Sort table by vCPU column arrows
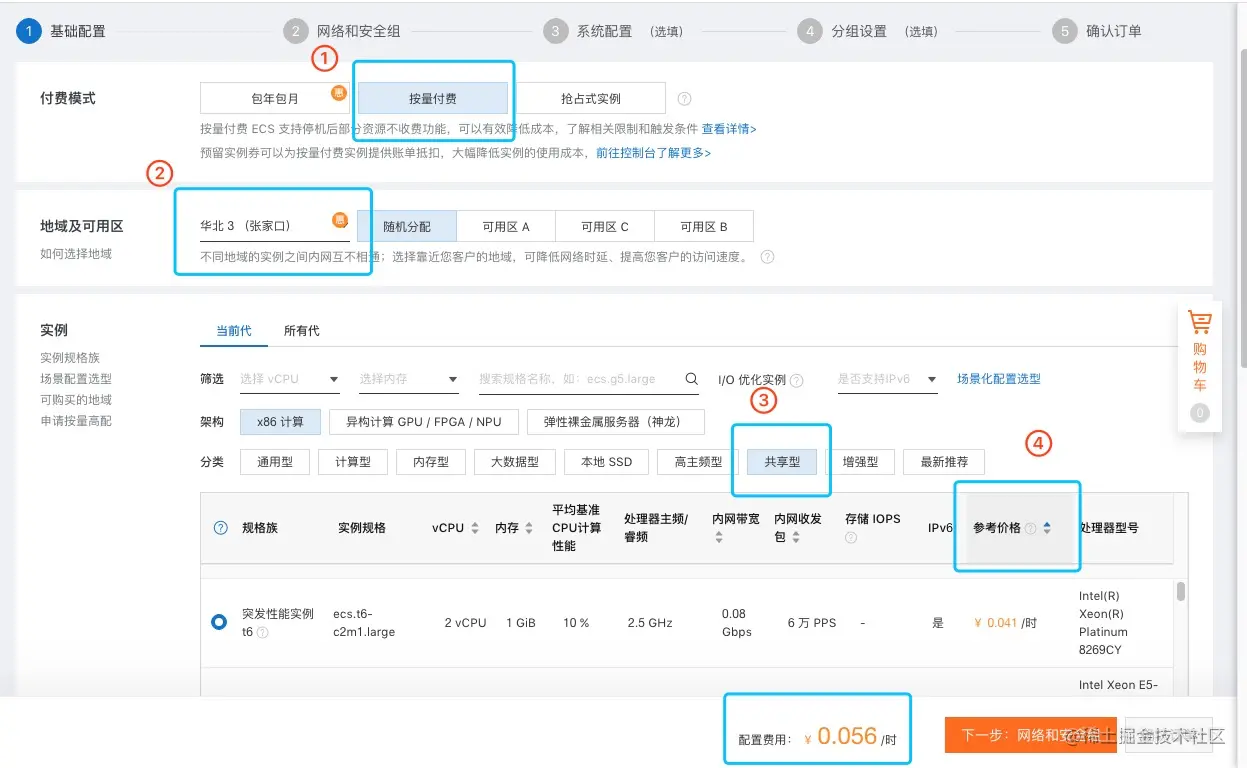This screenshot has width=1247, height=768. pos(475,528)
